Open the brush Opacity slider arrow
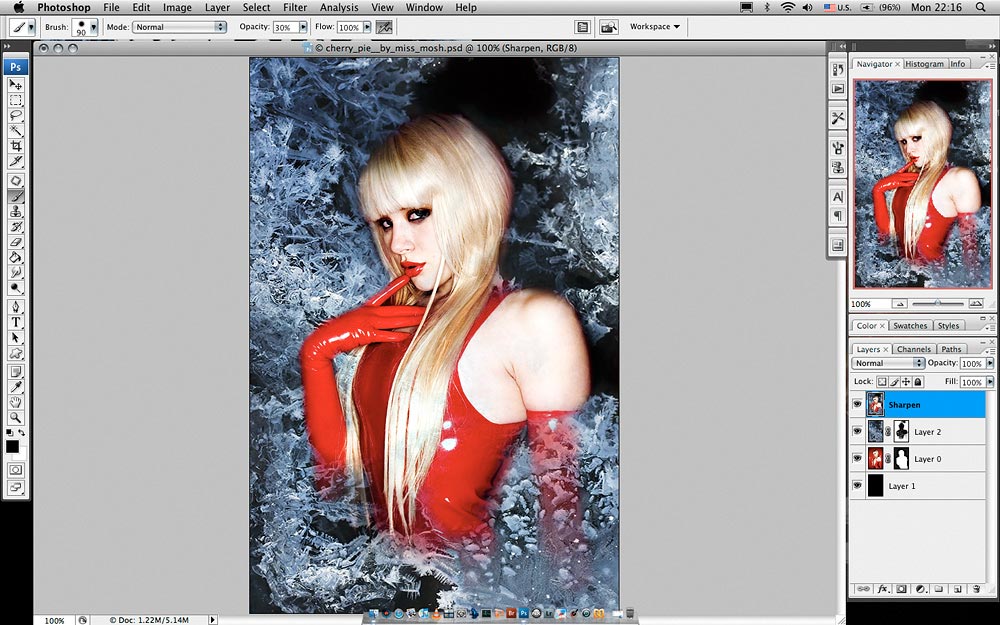 pyautogui.click(x=303, y=27)
